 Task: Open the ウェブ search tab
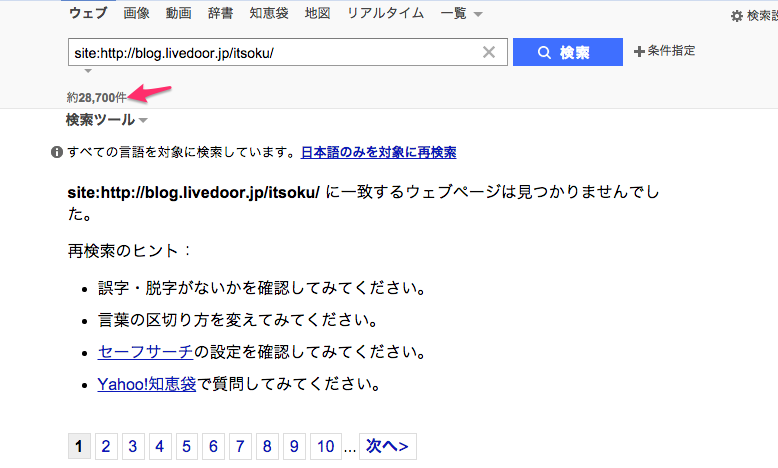click(88, 13)
